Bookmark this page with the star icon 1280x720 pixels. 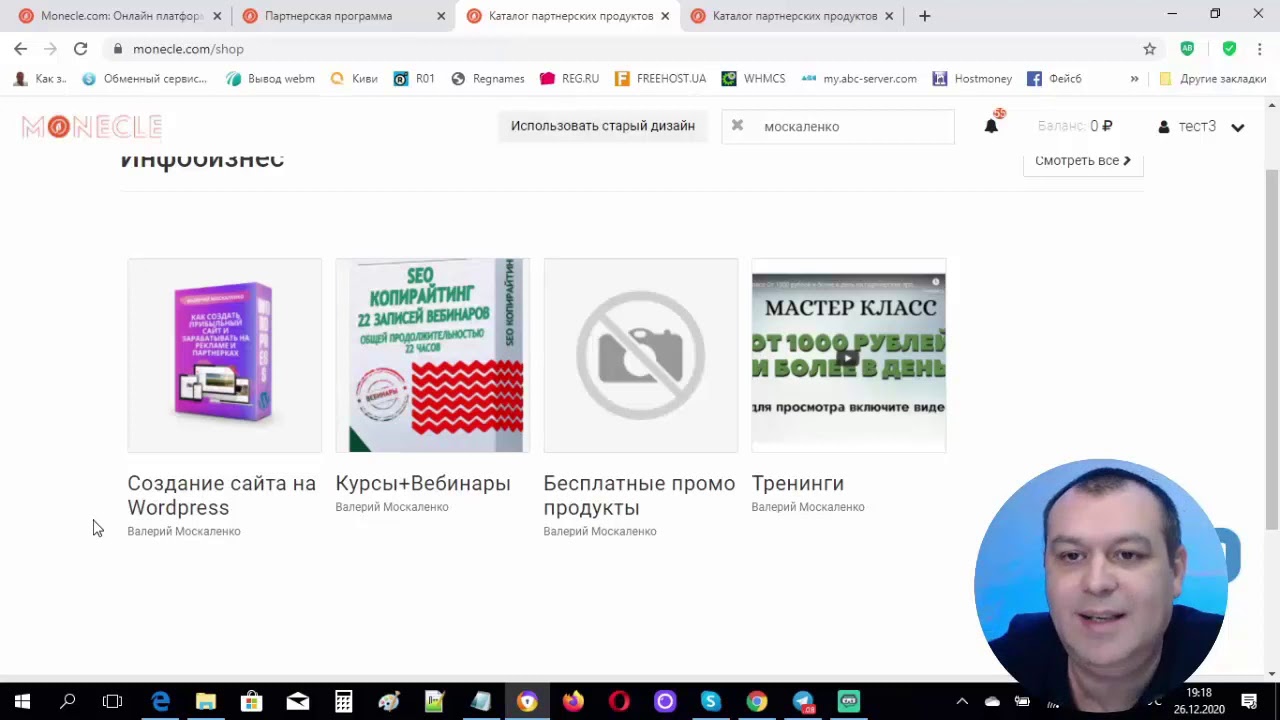[1150, 48]
